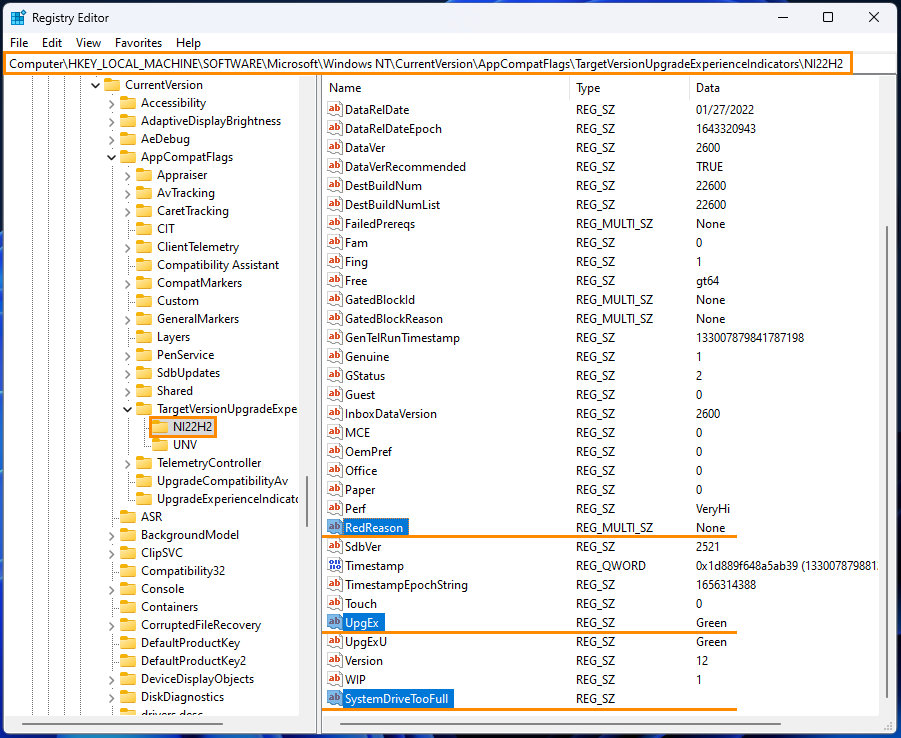Click the gt64 data cell
901x738 pixels.
tap(707, 281)
